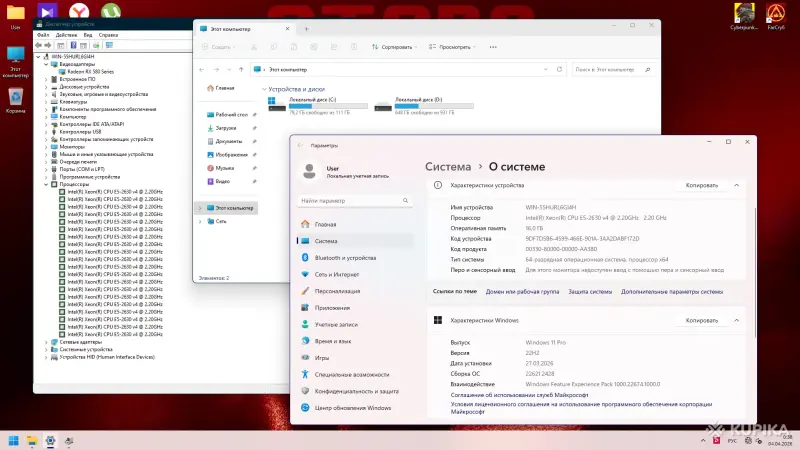The image size is (800, 450).
Task: Open Центр обновления Windows section
Action: click(352, 408)
